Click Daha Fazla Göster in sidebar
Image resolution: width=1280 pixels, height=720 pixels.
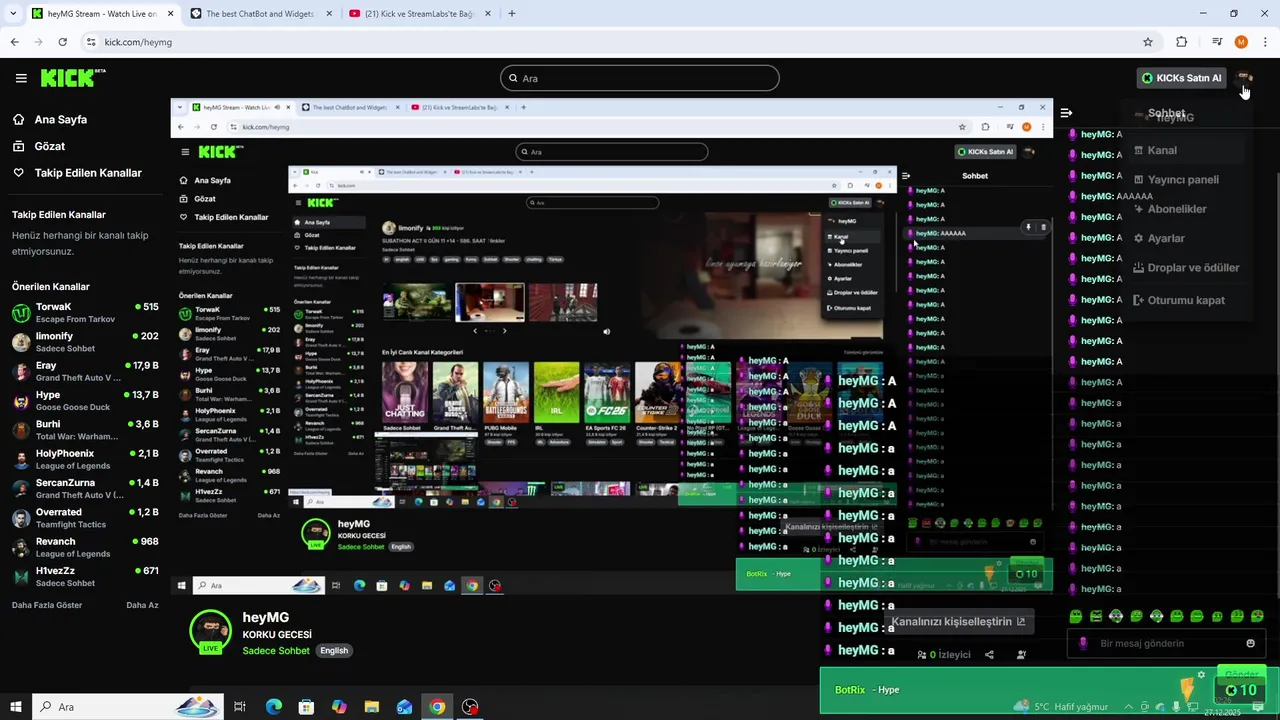[x=47, y=605]
